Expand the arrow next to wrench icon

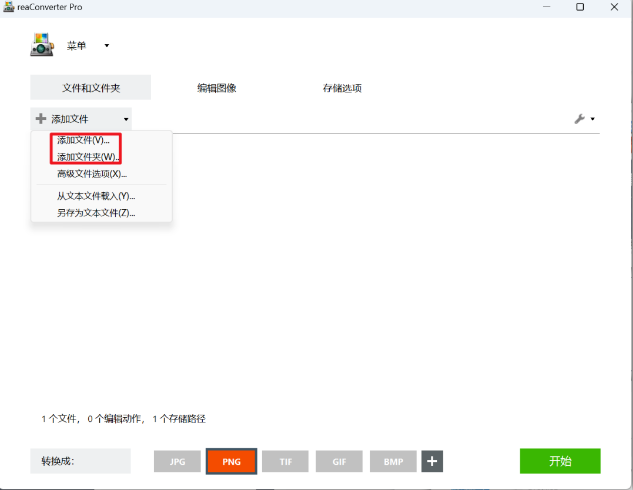click(x=593, y=119)
